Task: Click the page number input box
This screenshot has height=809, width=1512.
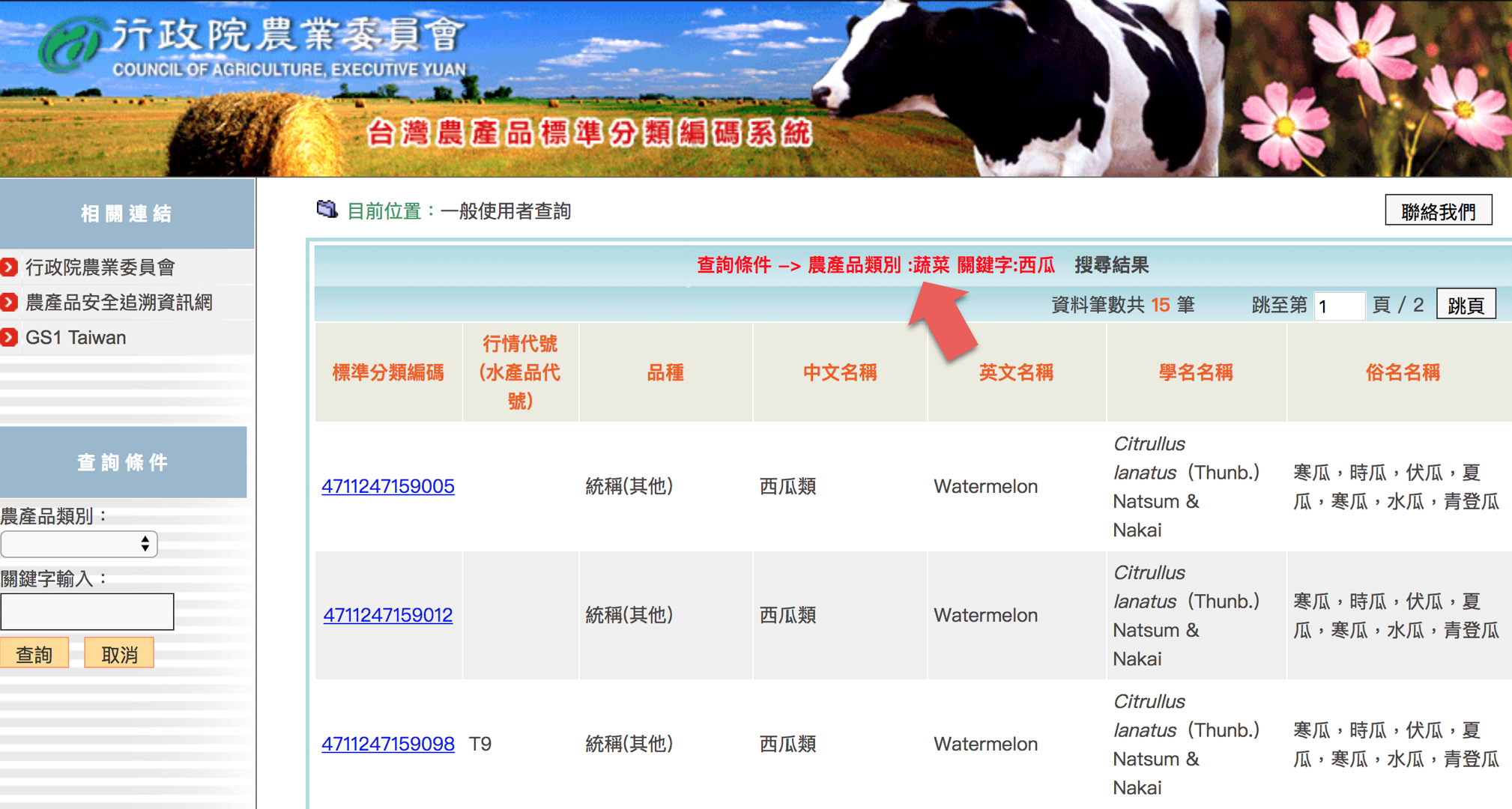Action: 1339,306
